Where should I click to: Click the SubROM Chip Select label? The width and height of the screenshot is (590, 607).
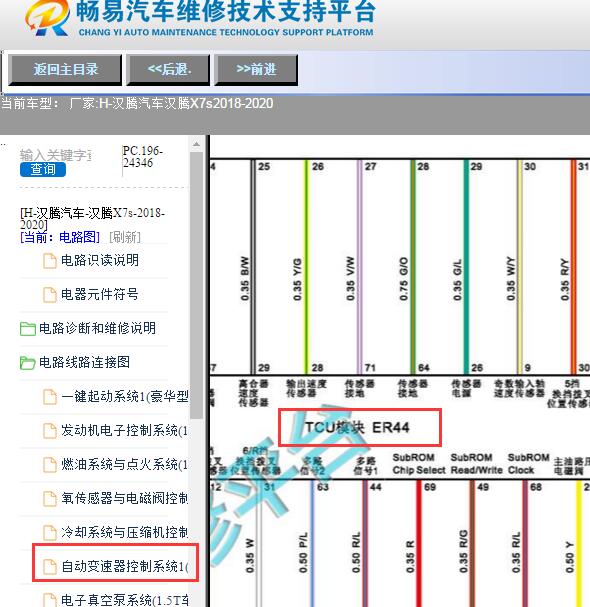(x=418, y=464)
